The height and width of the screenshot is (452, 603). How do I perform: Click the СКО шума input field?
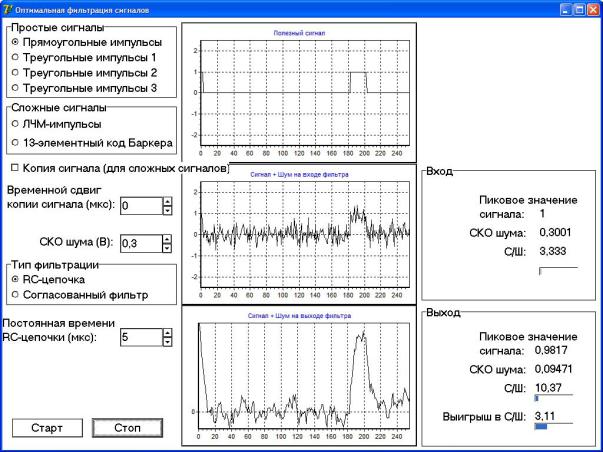point(141,243)
